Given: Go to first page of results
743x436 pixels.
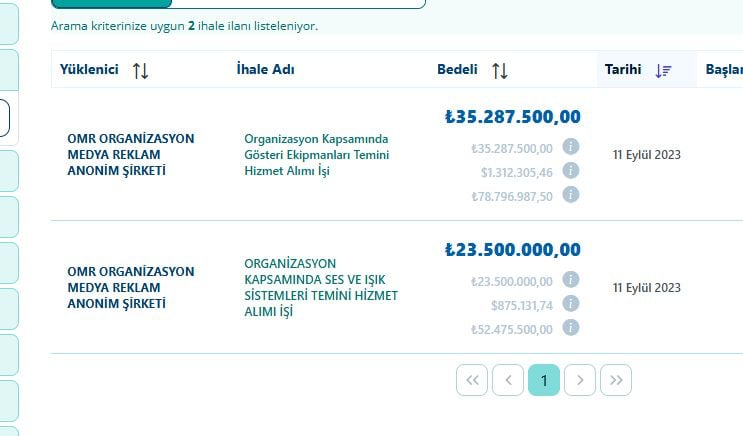Looking at the screenshot, I should point(472,380).
